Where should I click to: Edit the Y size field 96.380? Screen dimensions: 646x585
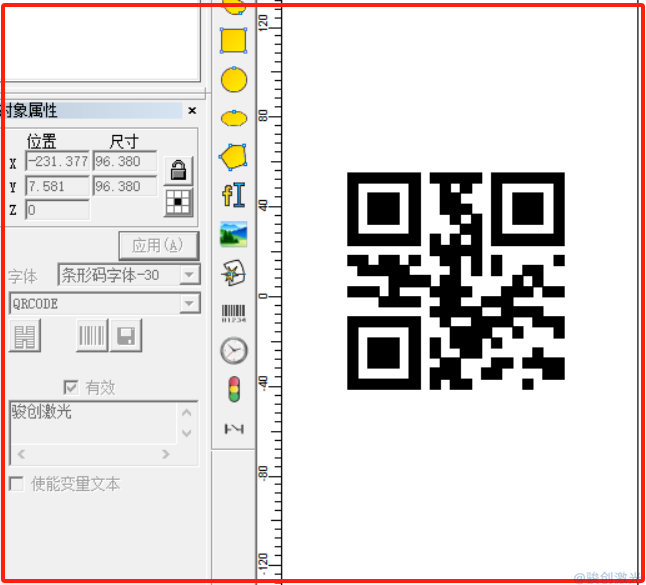pyautogui.click(x=125, y=186)
